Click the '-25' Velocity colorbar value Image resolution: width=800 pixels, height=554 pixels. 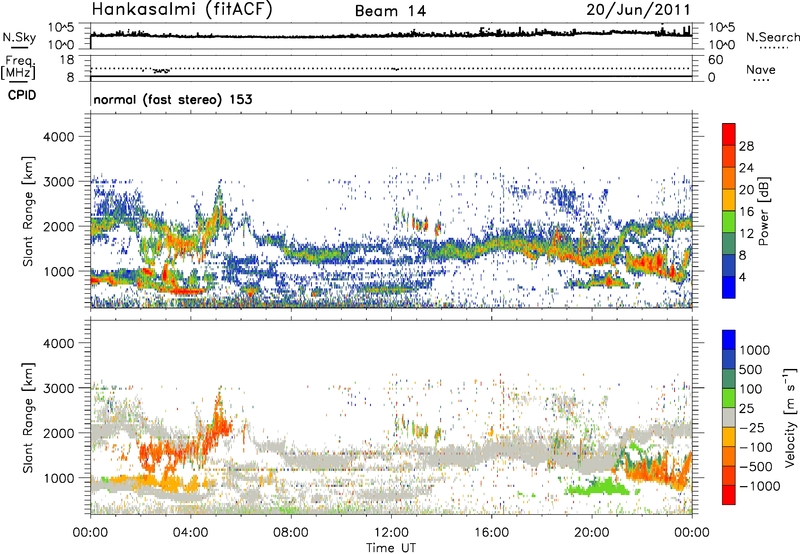click(x=752, y=427)
